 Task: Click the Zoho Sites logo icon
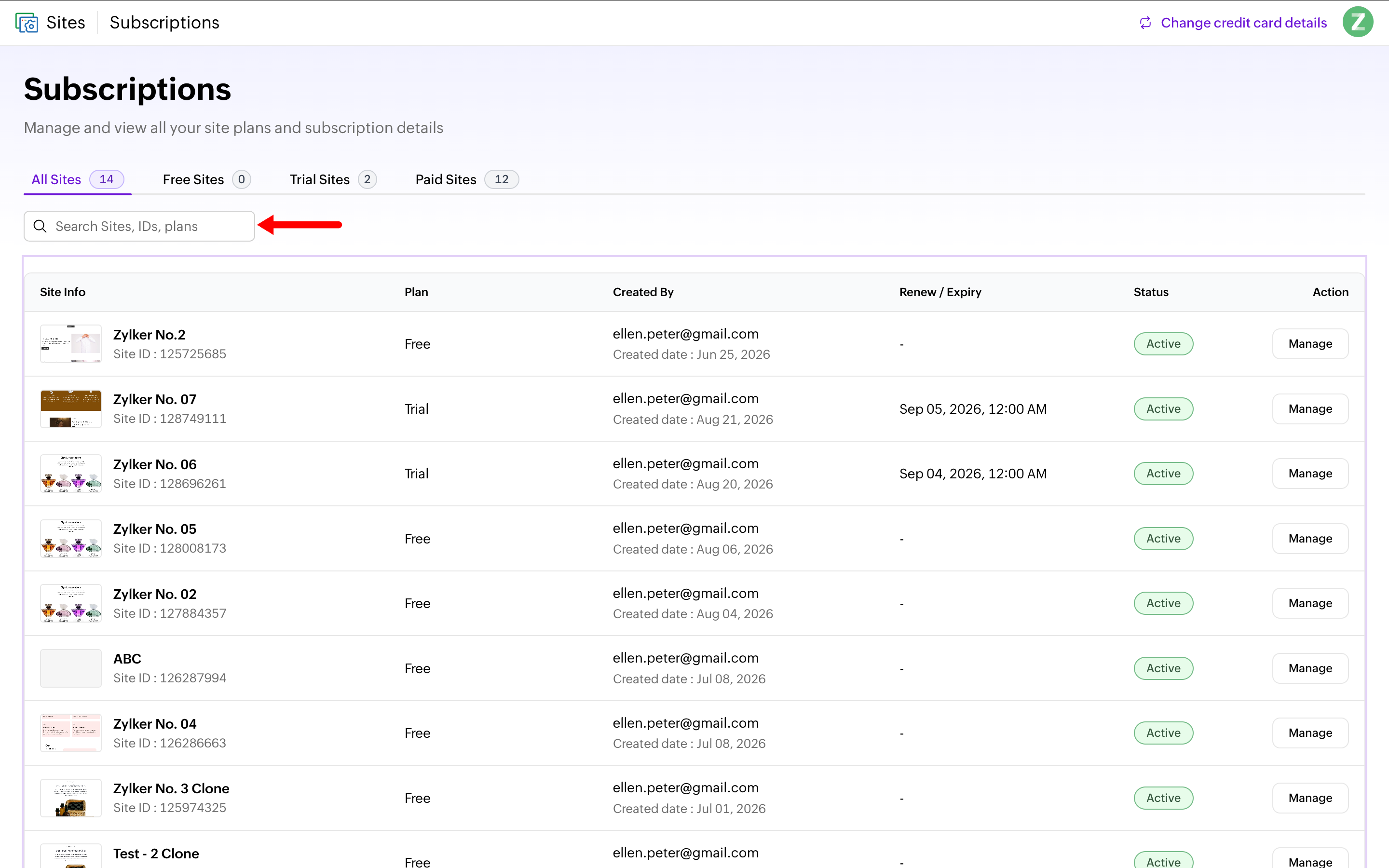coord(27,22)
